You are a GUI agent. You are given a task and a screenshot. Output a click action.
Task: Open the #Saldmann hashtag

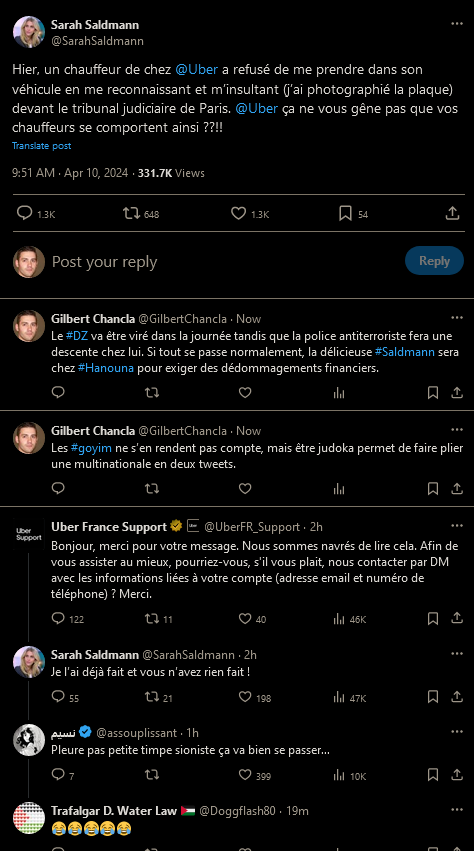[405, 352]
